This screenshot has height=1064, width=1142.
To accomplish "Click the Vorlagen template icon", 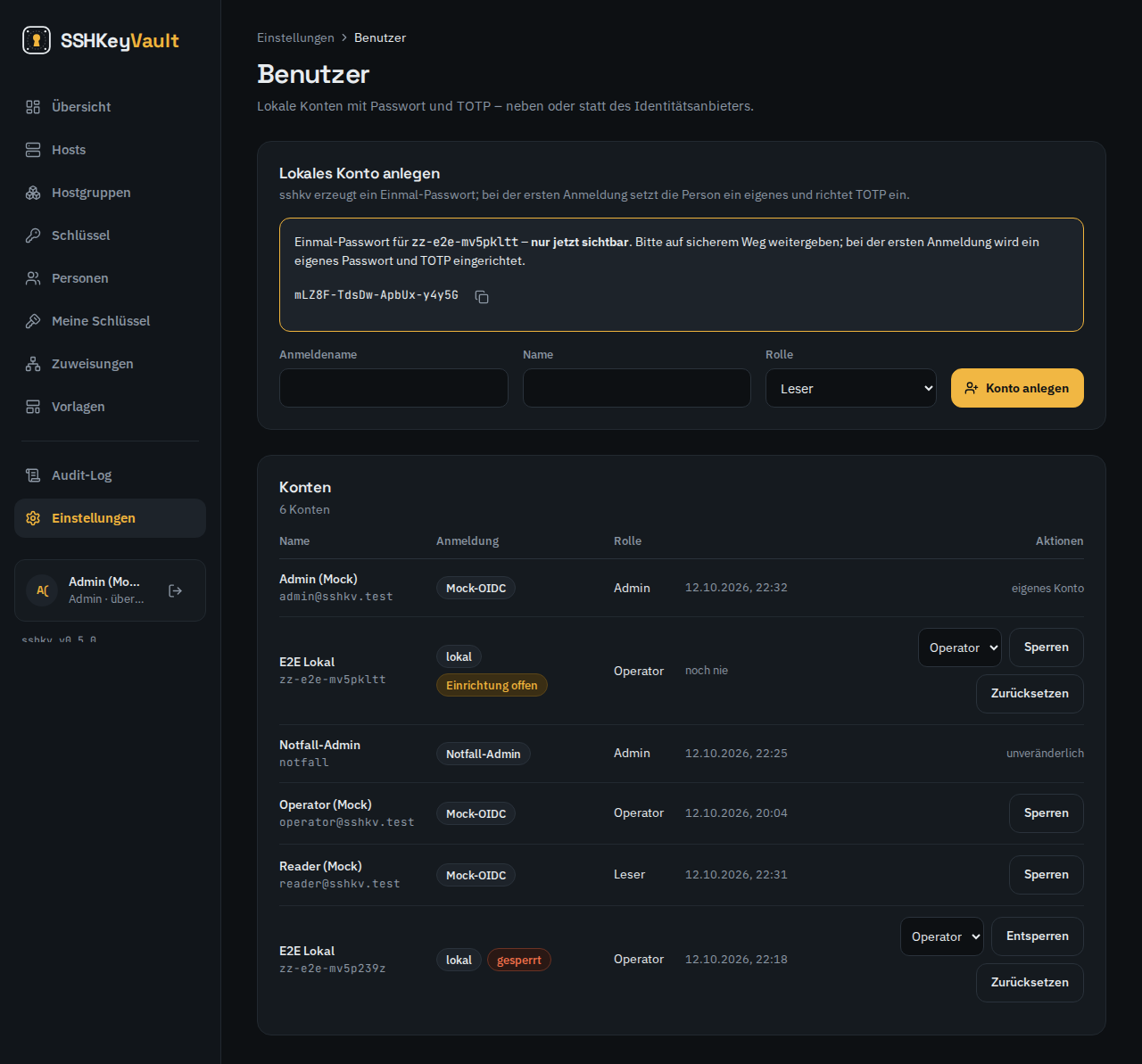I will pyautogui.click(x=33, y=407).
